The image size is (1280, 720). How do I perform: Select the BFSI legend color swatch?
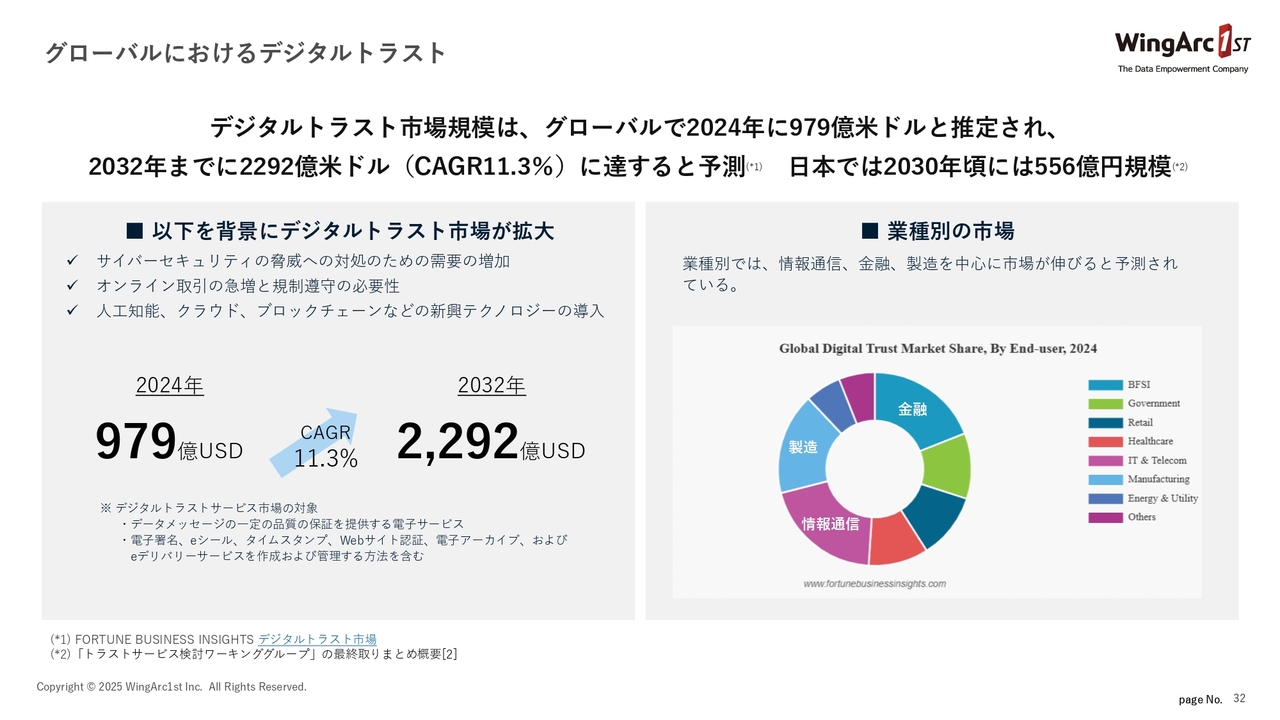[x=1104, y=385]
